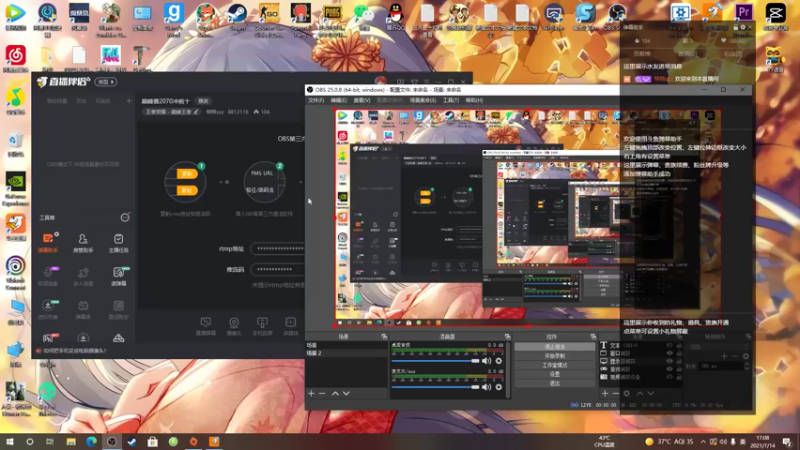Open the OBS 编辑(E) menu
The height and width of the screenshot is (450, 800).
tap(338, 101)
